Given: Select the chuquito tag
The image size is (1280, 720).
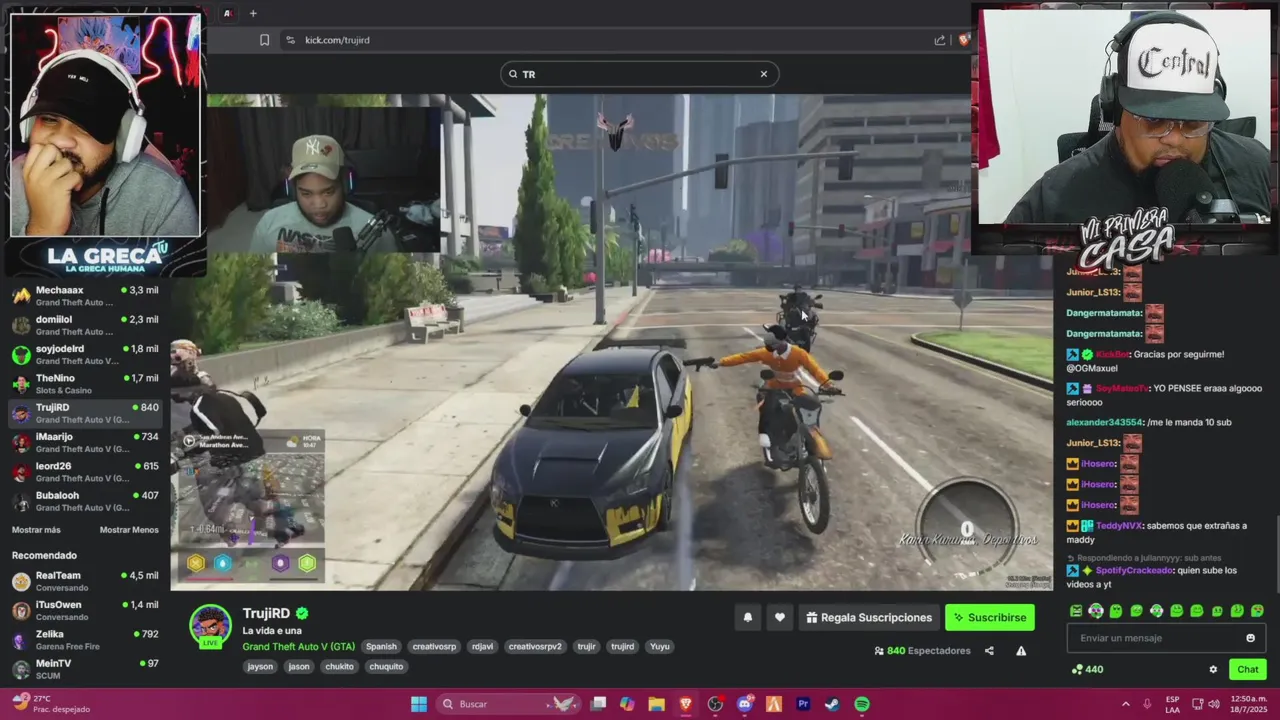Looking at the screenshot, I should 386,666.
